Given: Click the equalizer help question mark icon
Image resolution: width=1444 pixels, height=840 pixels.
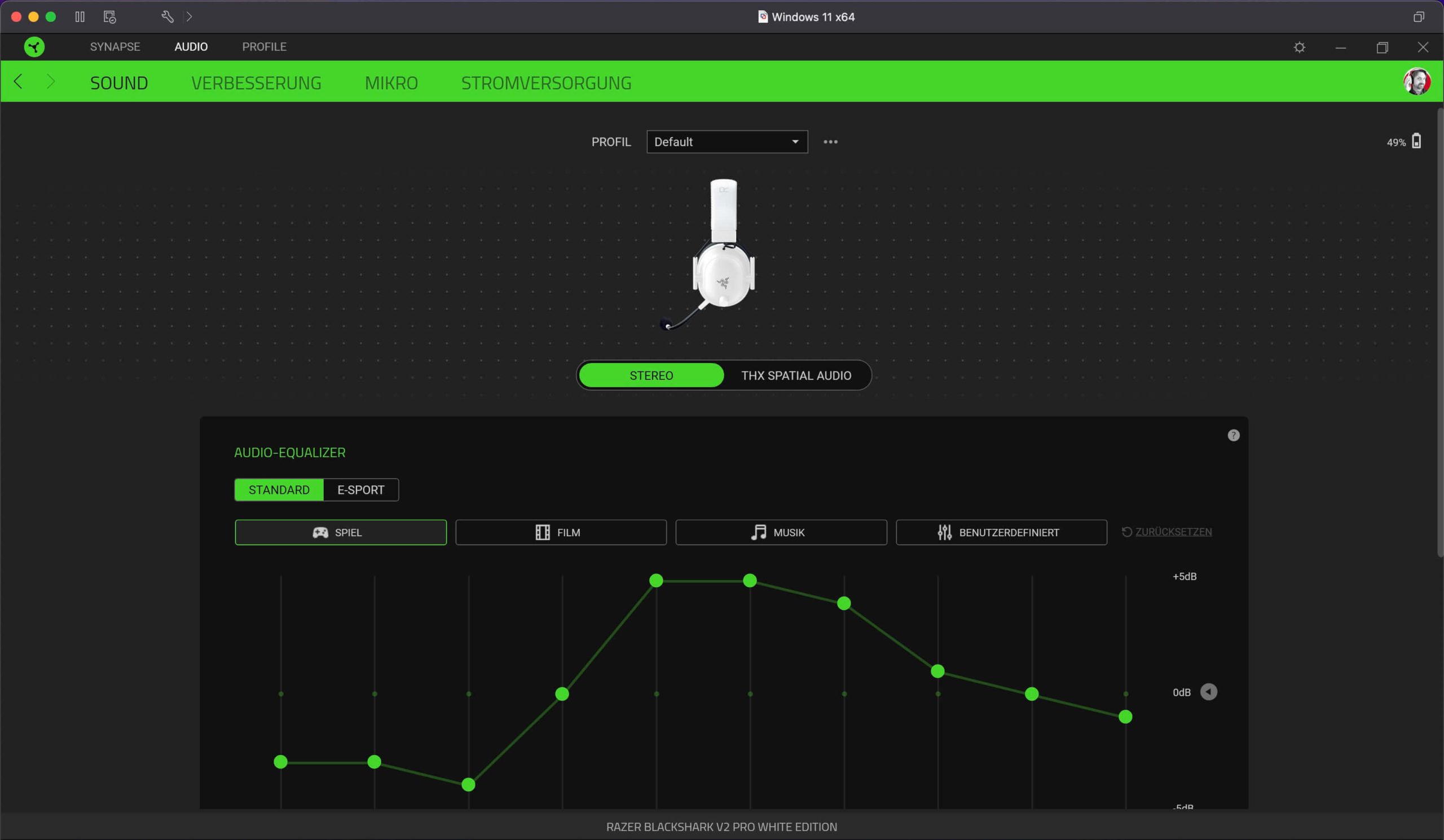Looking at the screenshot, I should 1233,435.
